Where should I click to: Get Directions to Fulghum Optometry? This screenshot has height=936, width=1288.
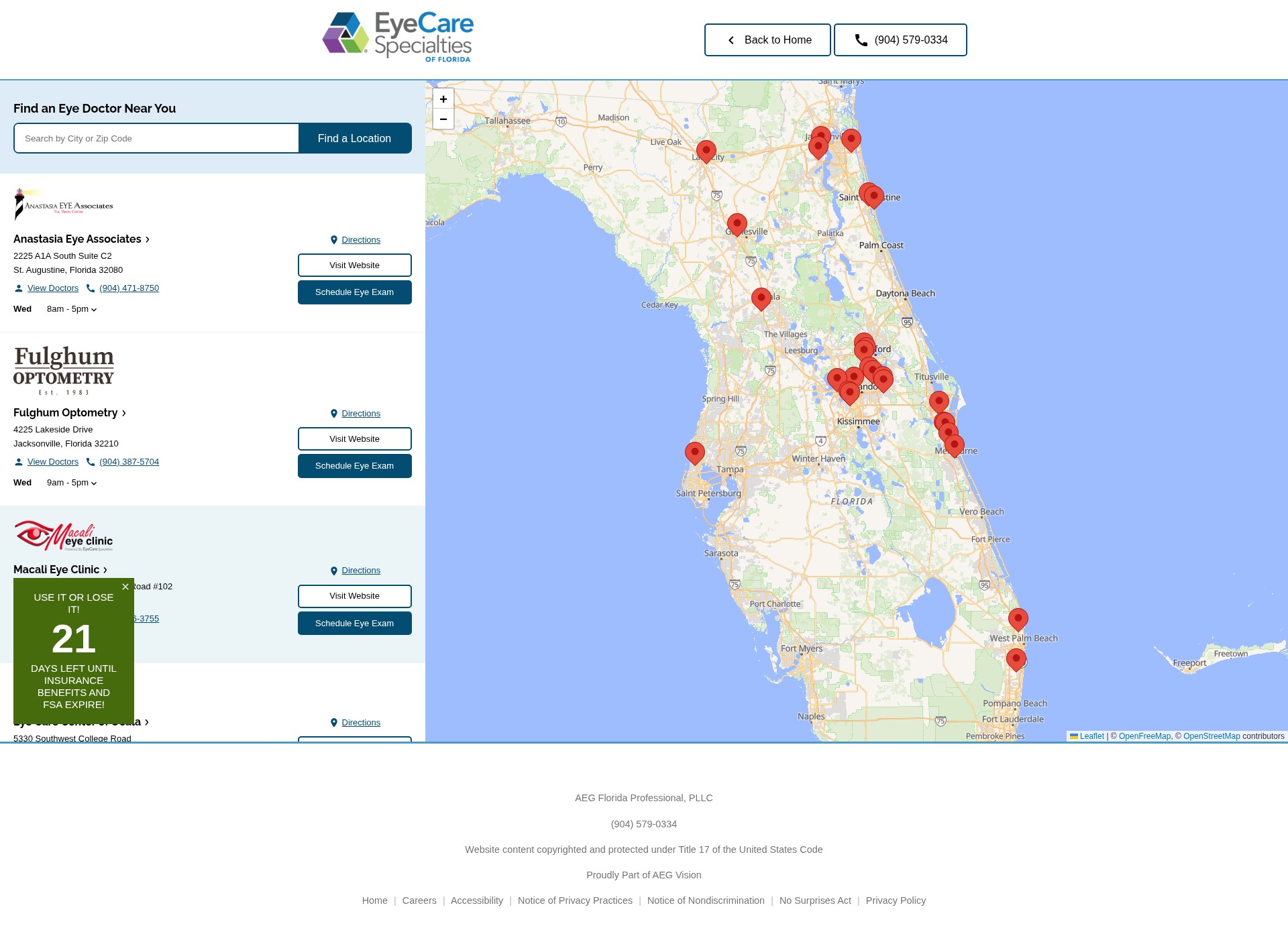pyautogui.click(x=355, y=414)
